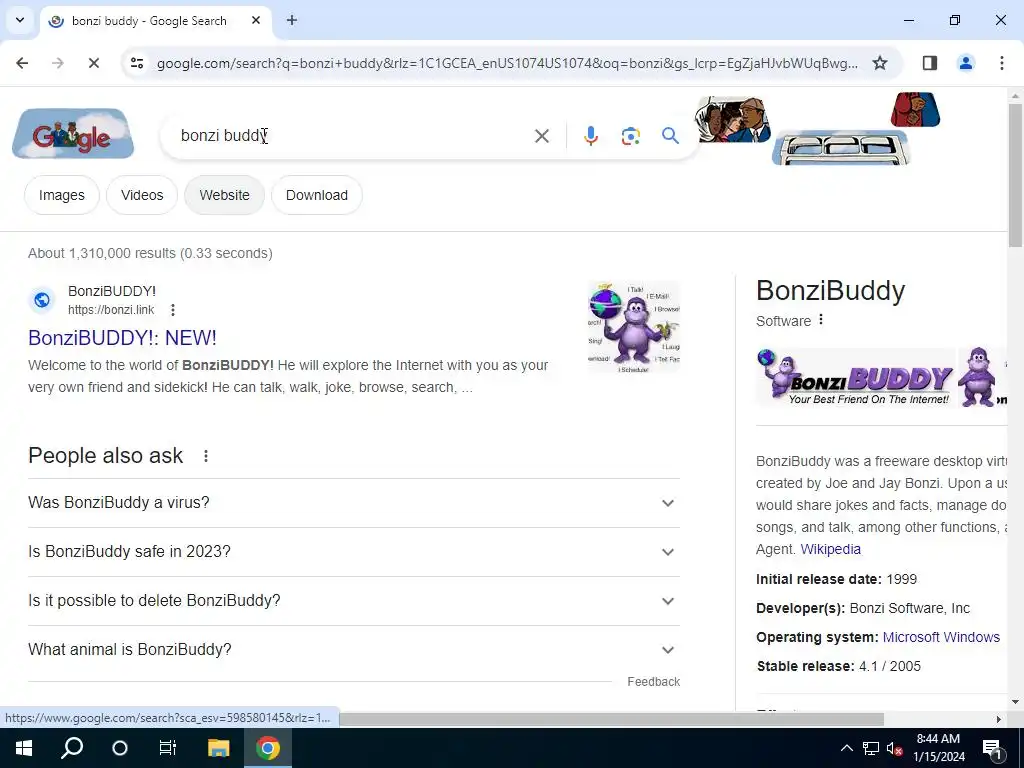Open a new browser tab
The height and width of the screenshot is (768, 1024).
pos(292,20)
